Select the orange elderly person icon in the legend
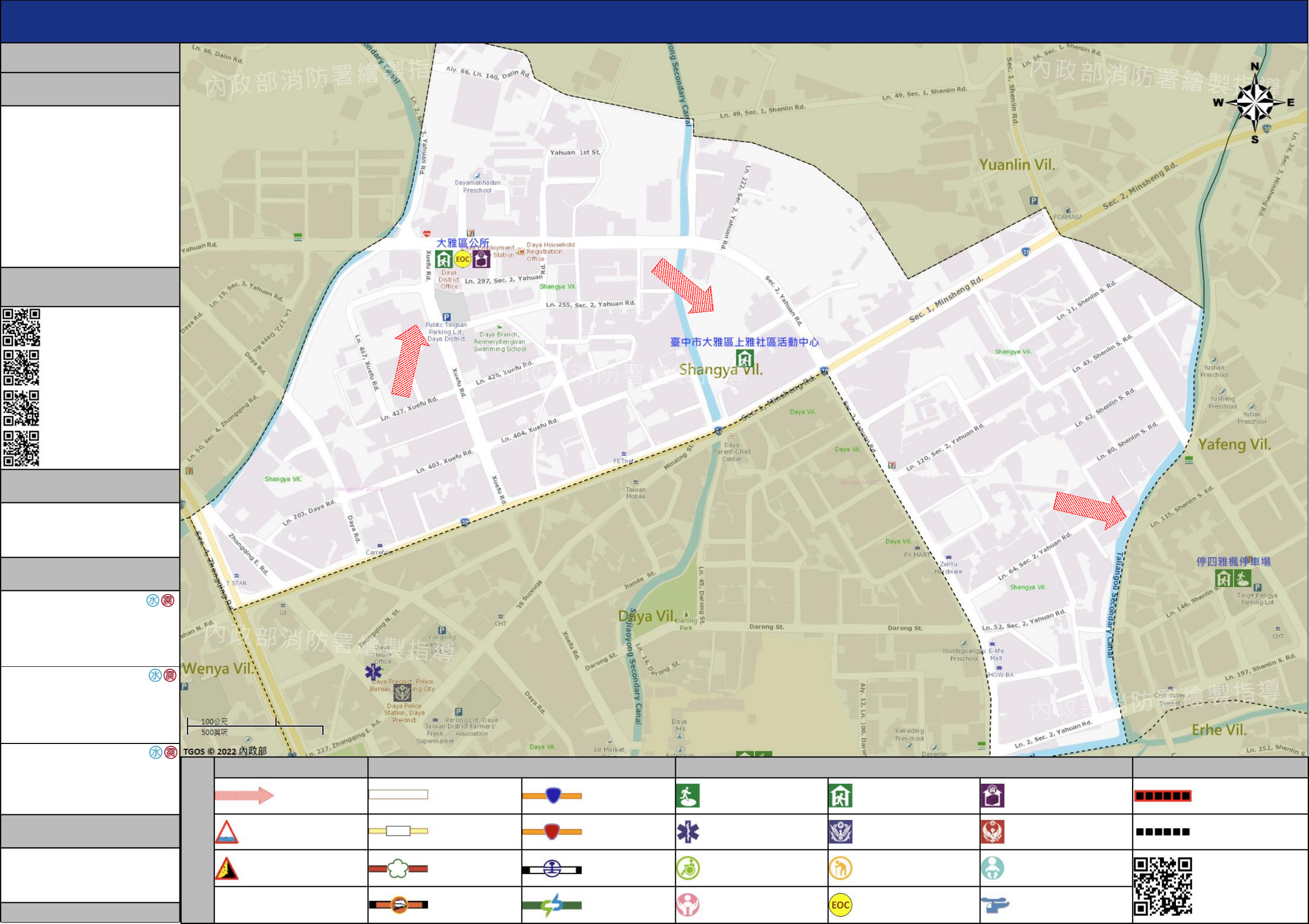1309x924 pixels. 840,869
